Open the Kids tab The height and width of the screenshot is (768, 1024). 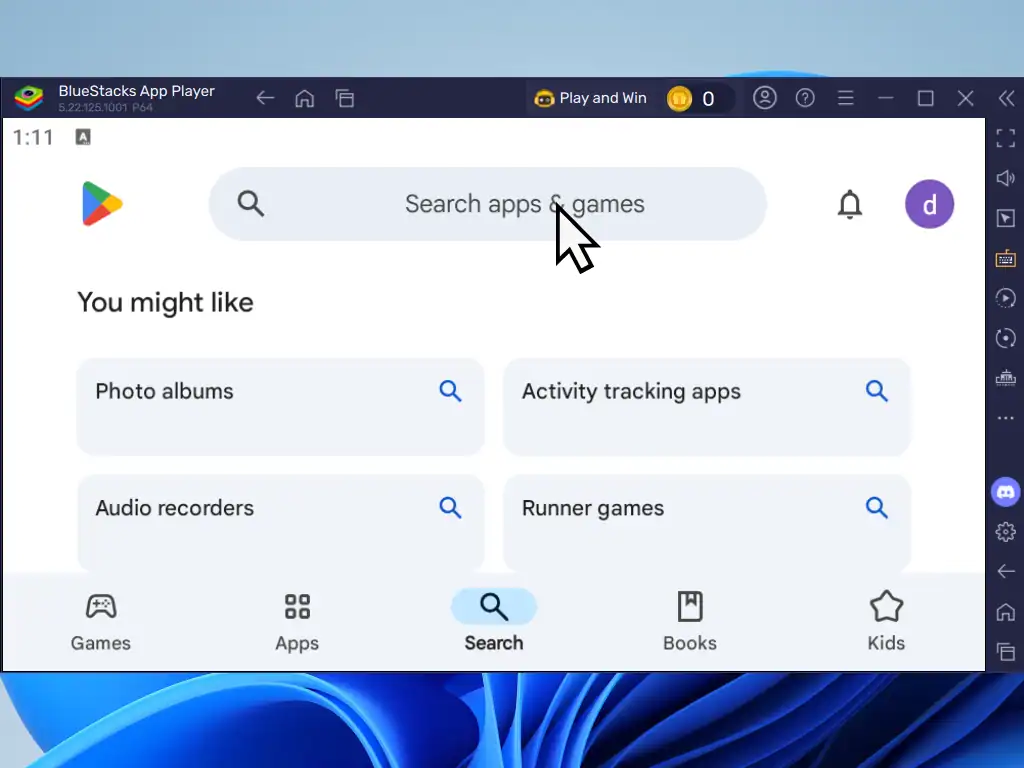pos(886,621)
